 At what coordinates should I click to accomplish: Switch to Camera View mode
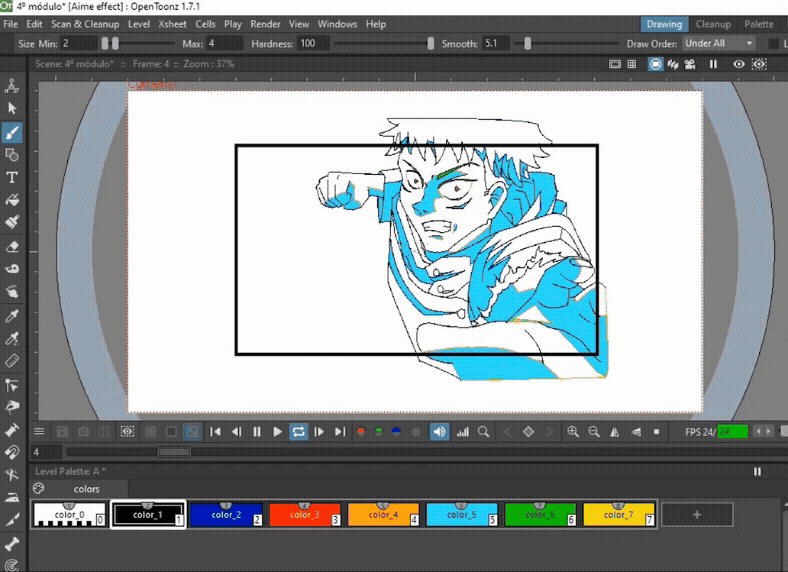(x=690, y=64)
